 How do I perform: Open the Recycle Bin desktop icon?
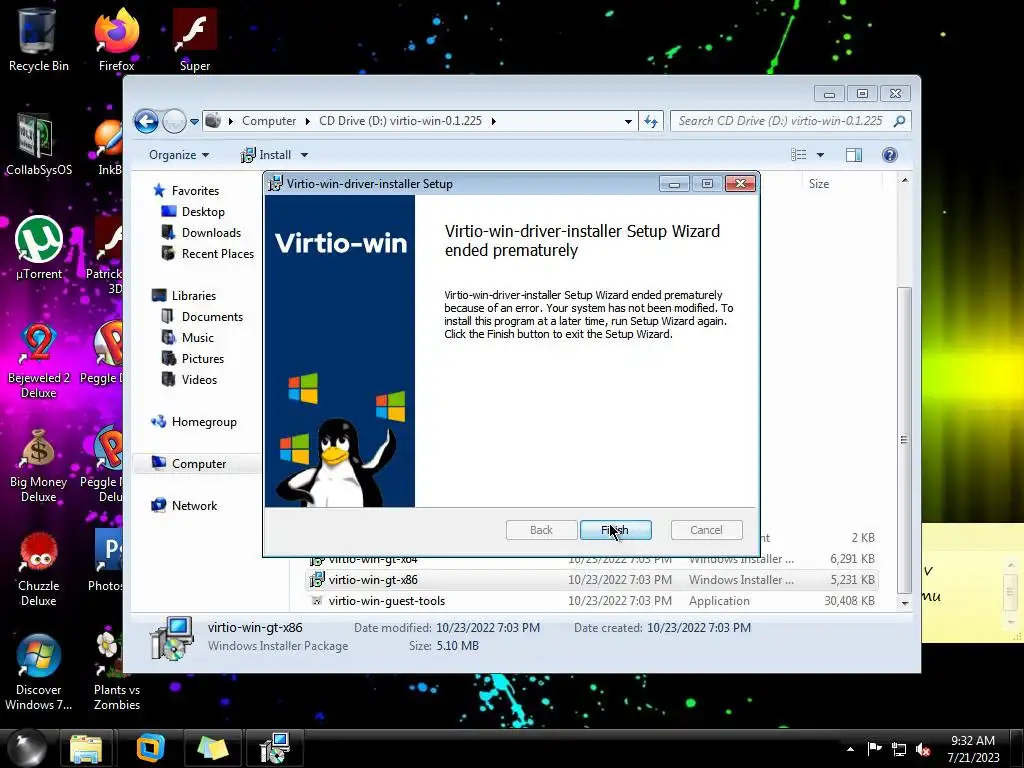pos(39,39)
